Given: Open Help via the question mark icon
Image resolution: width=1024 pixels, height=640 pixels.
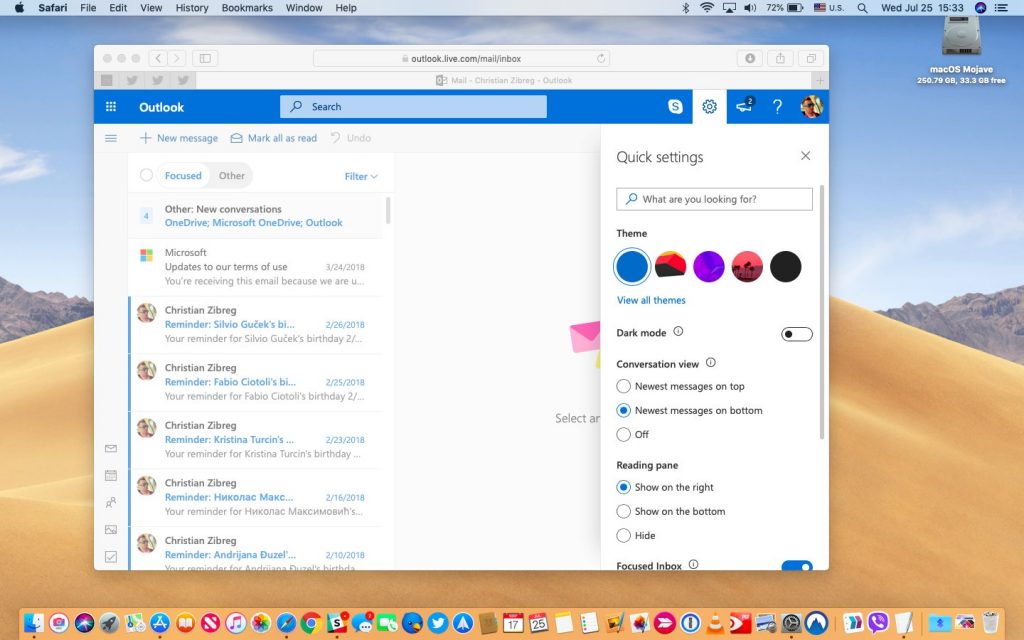Looking at the screenshot, I should (x=777, y=106).
